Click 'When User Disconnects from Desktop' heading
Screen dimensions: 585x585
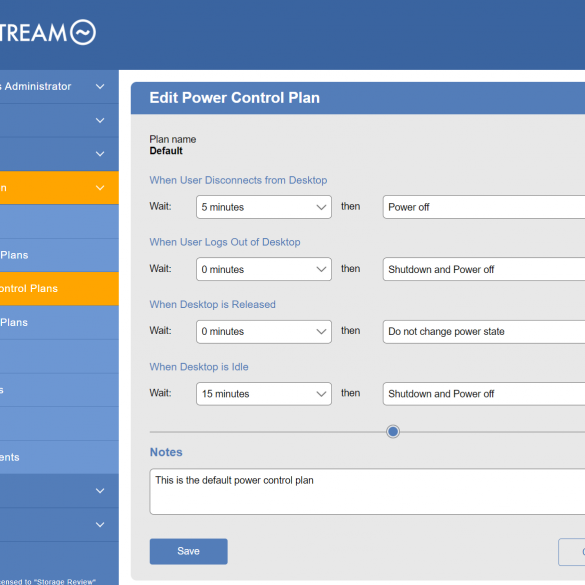point(238,180)
